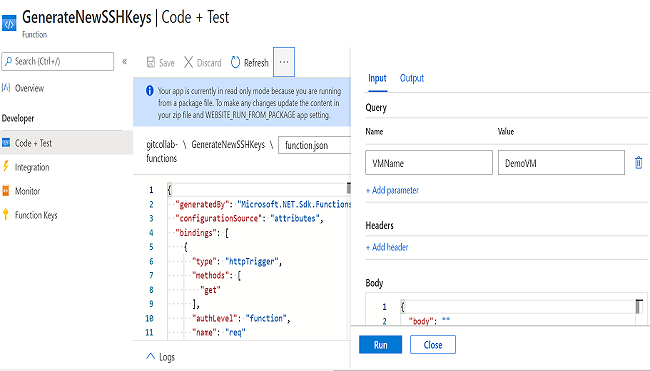The image size is (650, 371).
Task: Click the Discard toolbar label
Action: tap(209, 63)
